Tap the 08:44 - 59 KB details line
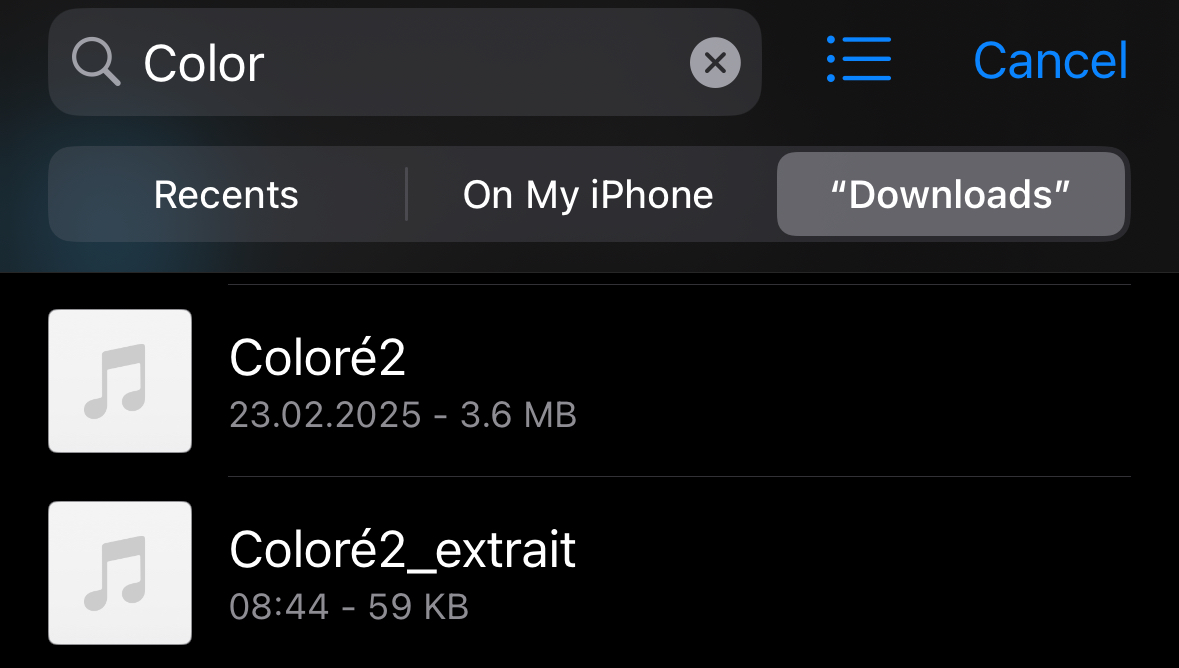1179x668 pixels. [x=349, y=606]
